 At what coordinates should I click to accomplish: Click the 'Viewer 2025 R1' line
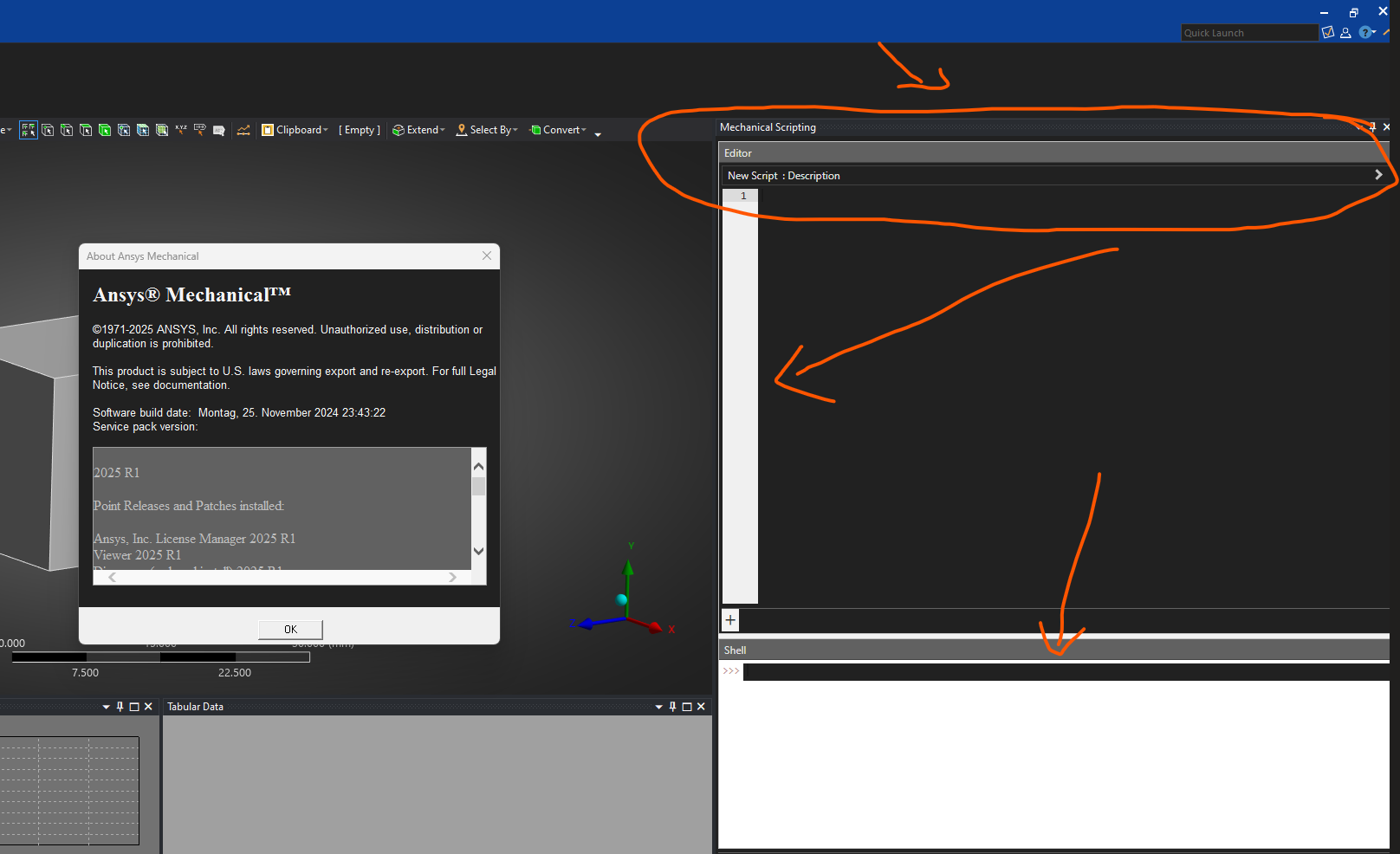tap(138, 555)
